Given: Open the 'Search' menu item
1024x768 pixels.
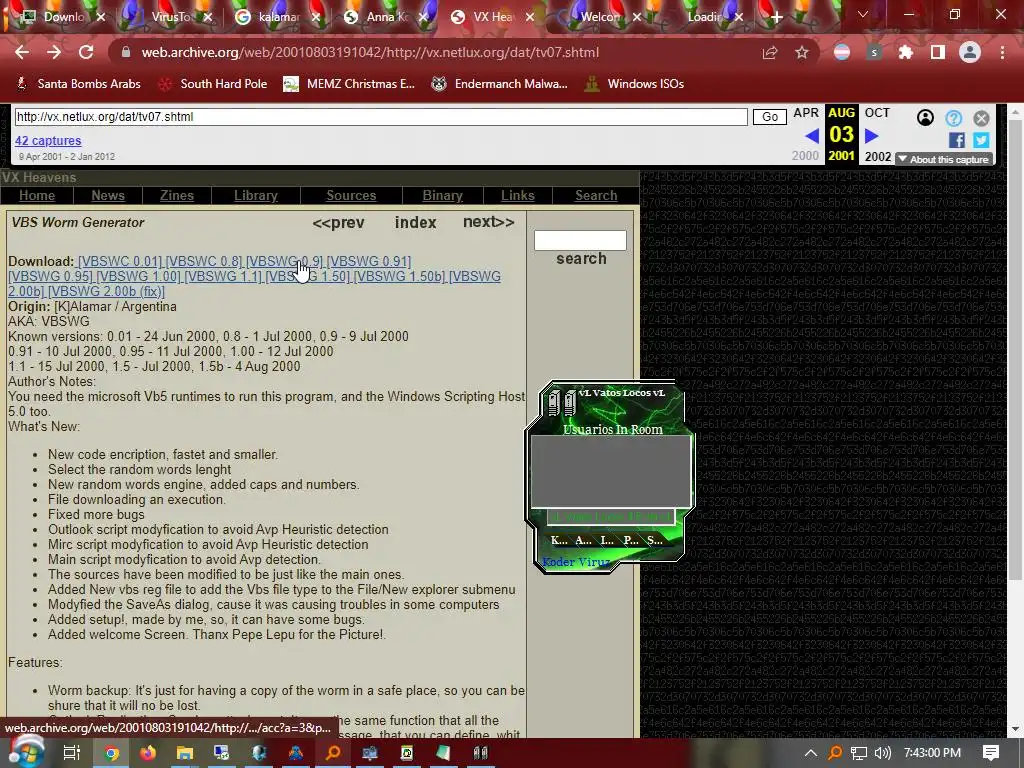Looking at the screenshot, I should pos(596,195).
